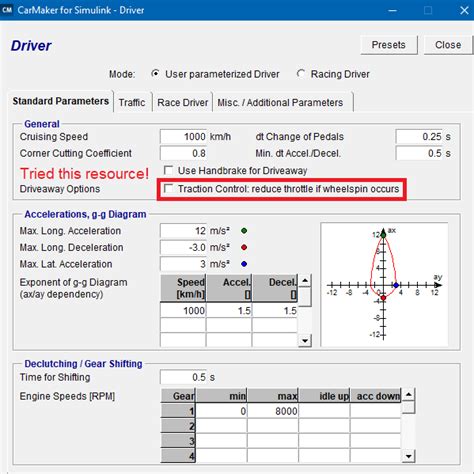Click the Gear column header
The image size is (474, 474).
click(x=178, y=396)
